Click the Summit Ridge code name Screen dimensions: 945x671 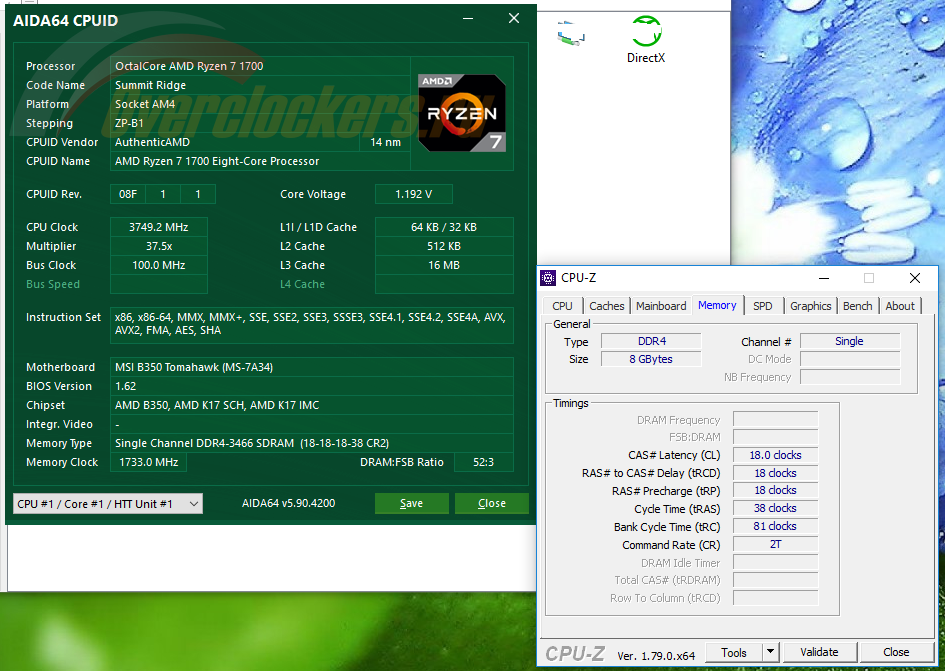151,85
